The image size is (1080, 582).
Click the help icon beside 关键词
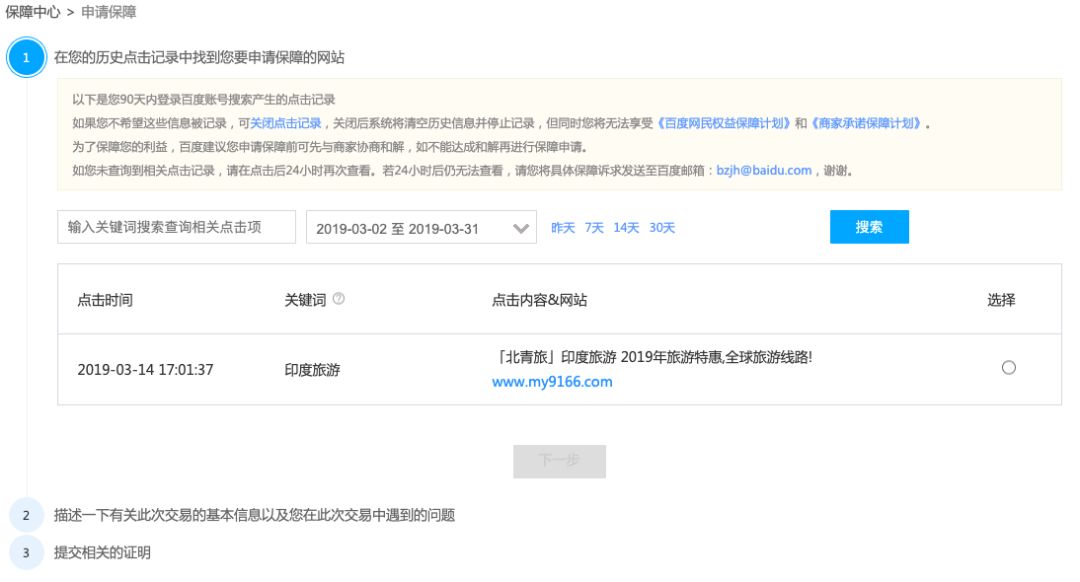(338, 299)
